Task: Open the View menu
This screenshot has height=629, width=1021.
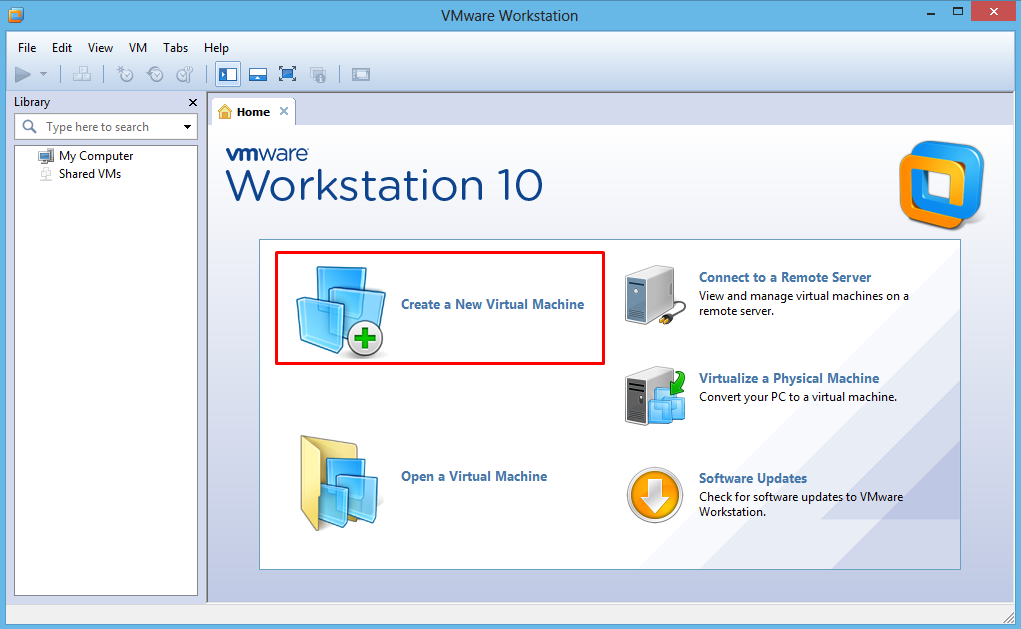Action: 100,48
